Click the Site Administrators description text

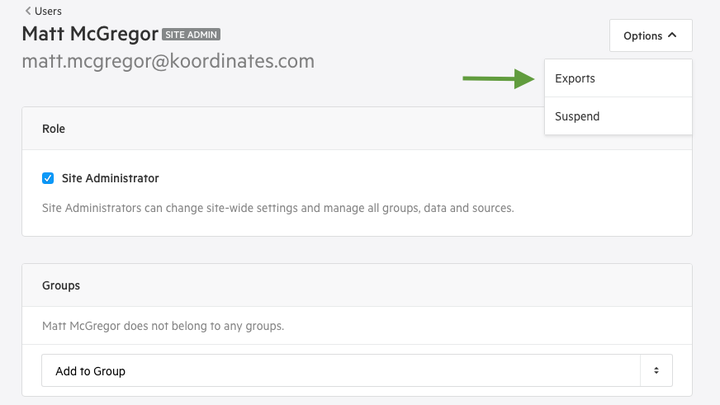tap(278, 208)
